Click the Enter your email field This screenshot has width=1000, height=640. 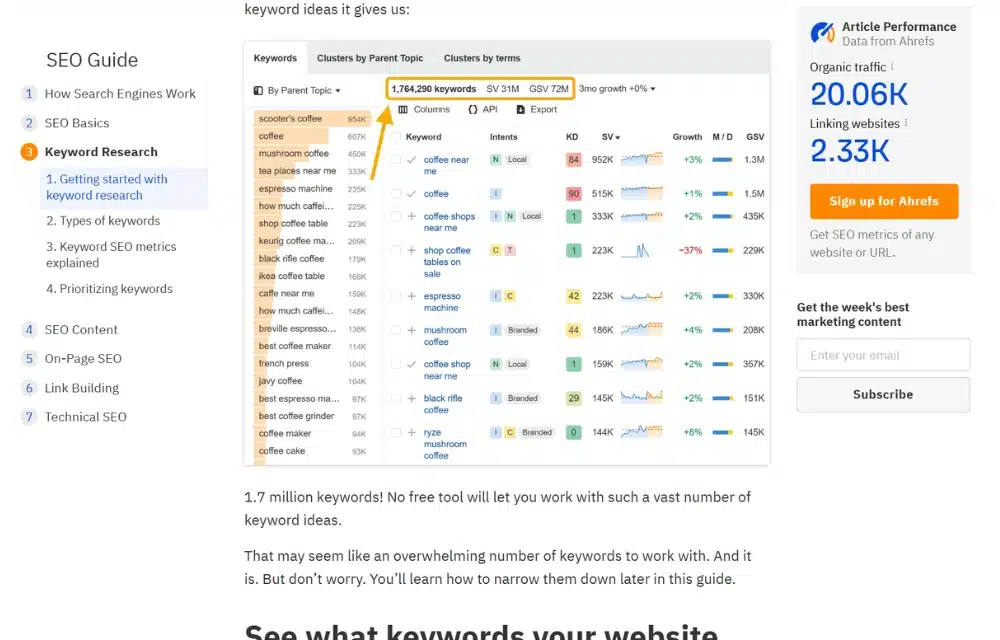click(x=883, y=355)
